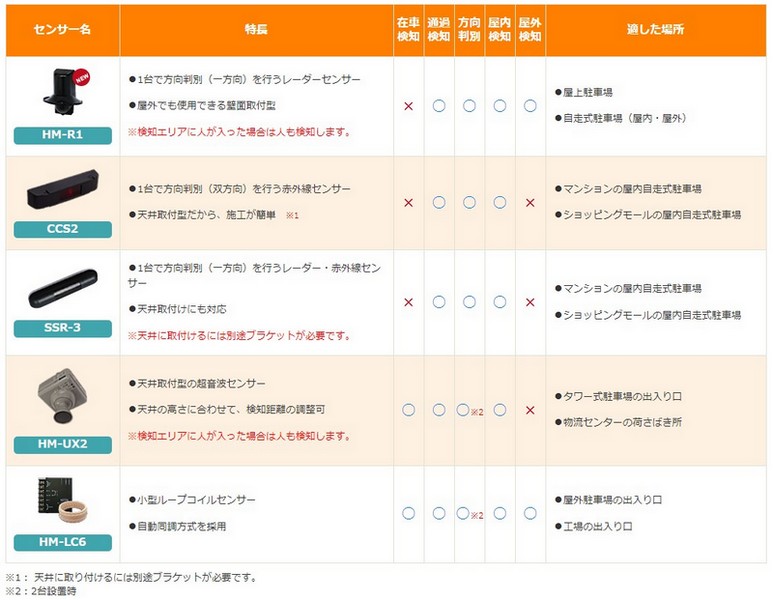Click the SSR-3 sensor product image
Image resolution: width=773 pixels, height=600 pixels.
pos(62,289)
